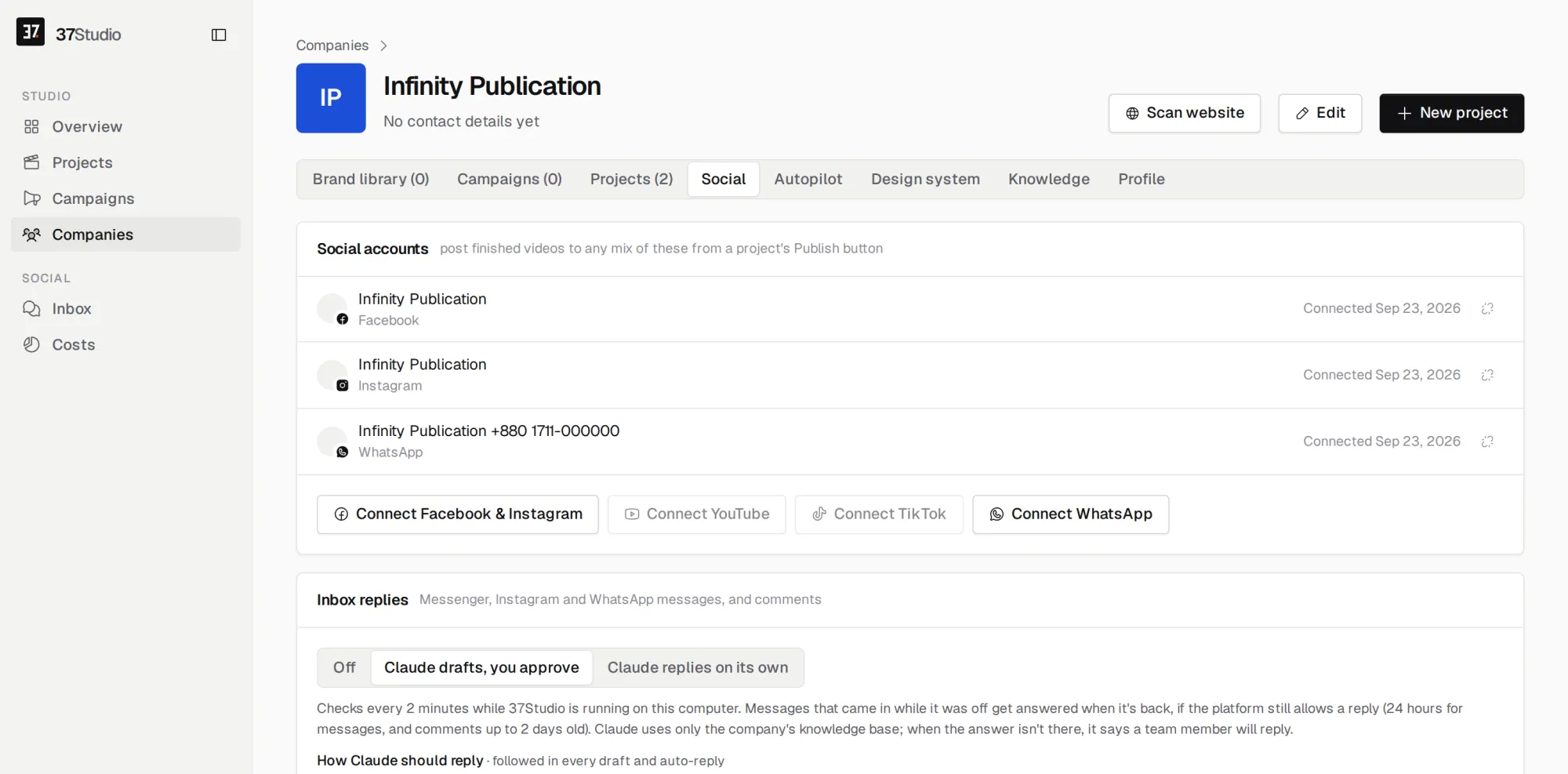Collapse the sidebar using the panel icon
Screen dimensions: 1568x774
[x=219, y=35]
